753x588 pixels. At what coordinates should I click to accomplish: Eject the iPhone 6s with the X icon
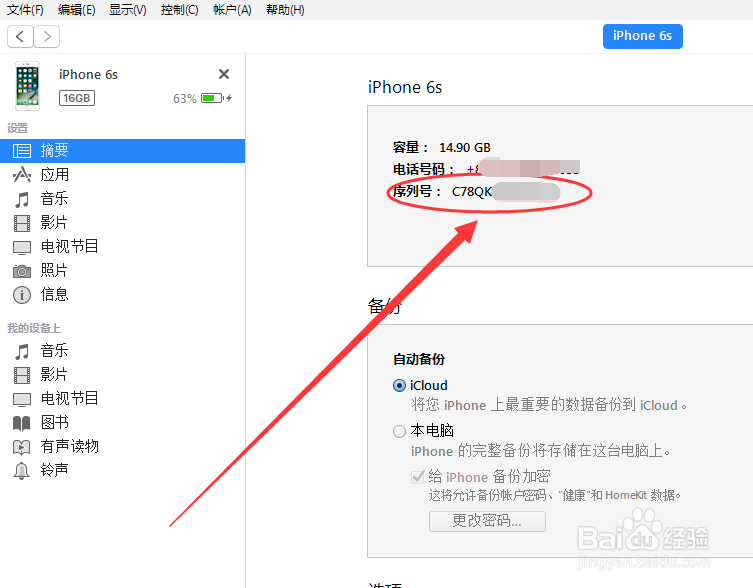click(224, 74)
